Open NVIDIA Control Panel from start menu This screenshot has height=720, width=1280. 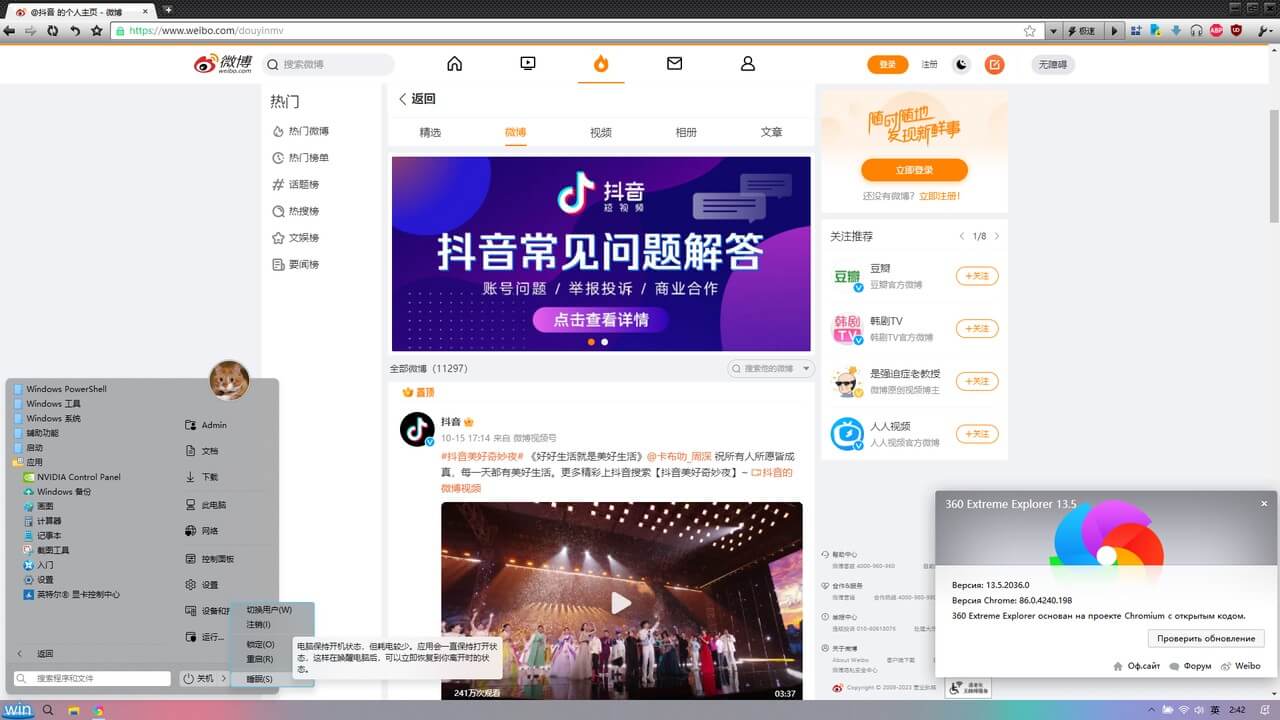point(72,477)
